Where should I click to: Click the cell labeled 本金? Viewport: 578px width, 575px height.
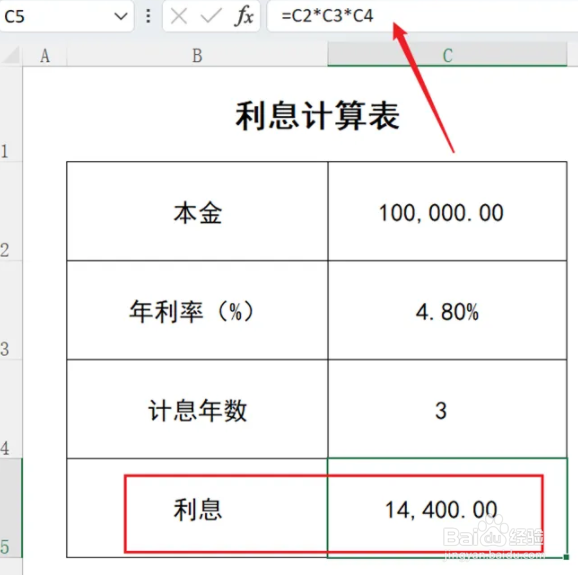[197, 211]
